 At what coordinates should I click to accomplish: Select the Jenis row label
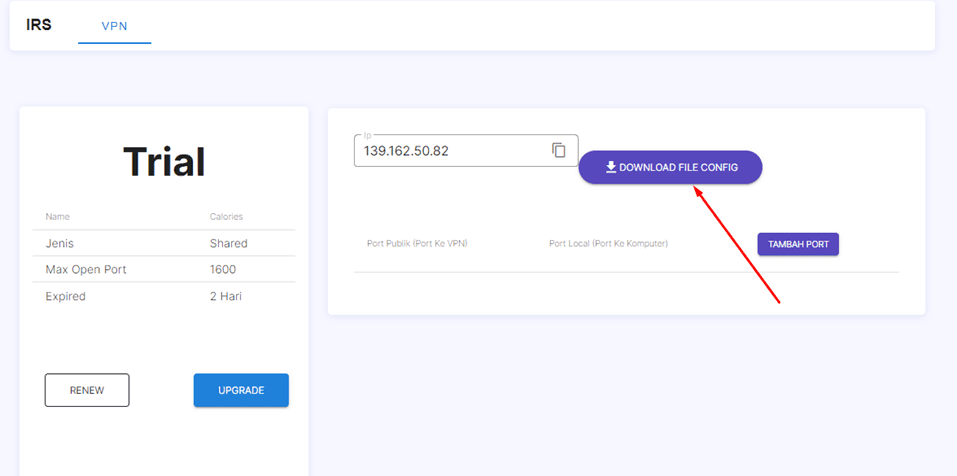click(60, 243)
